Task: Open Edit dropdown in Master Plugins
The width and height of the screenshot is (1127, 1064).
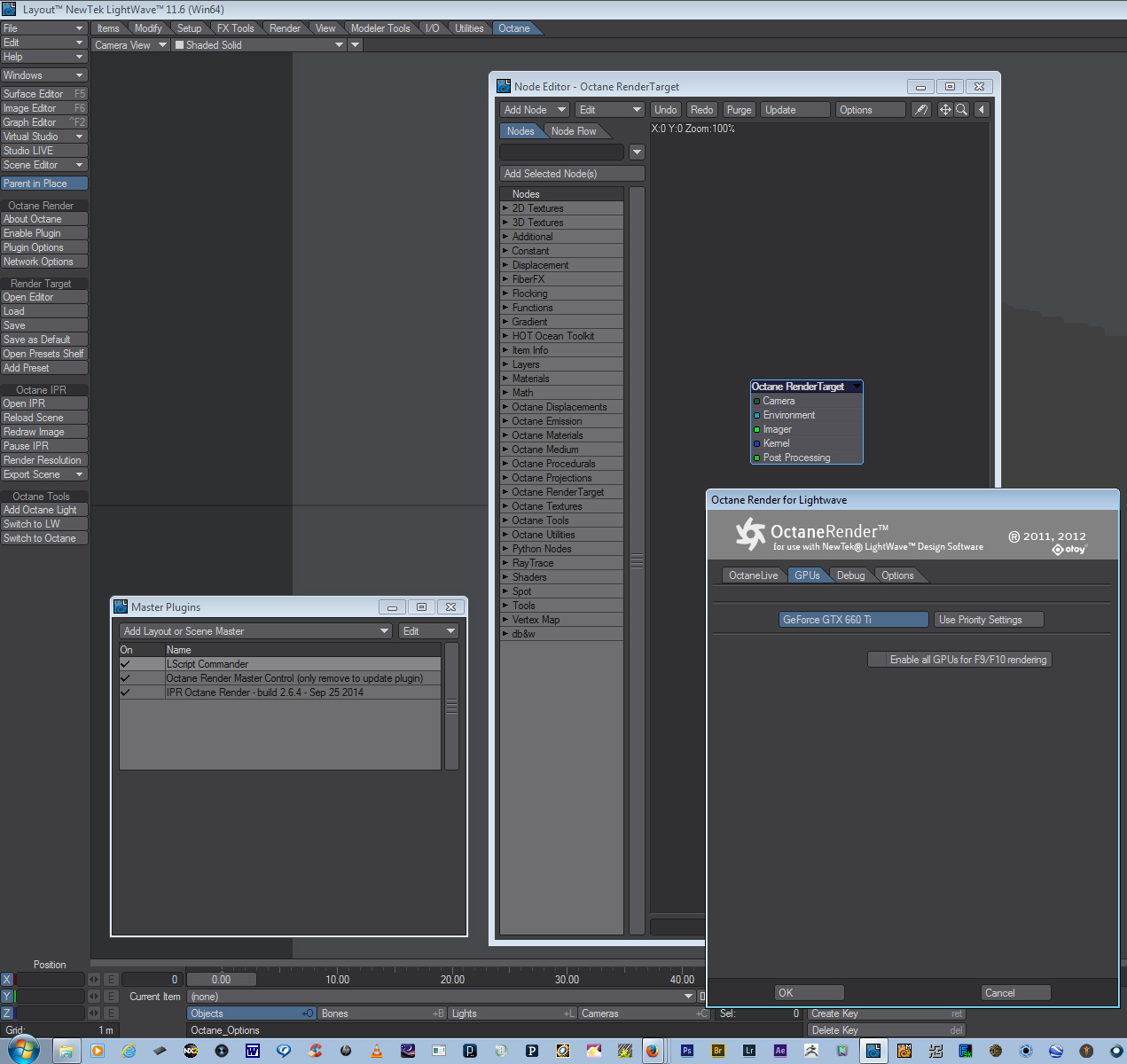Action: click(x=428, y=631)
